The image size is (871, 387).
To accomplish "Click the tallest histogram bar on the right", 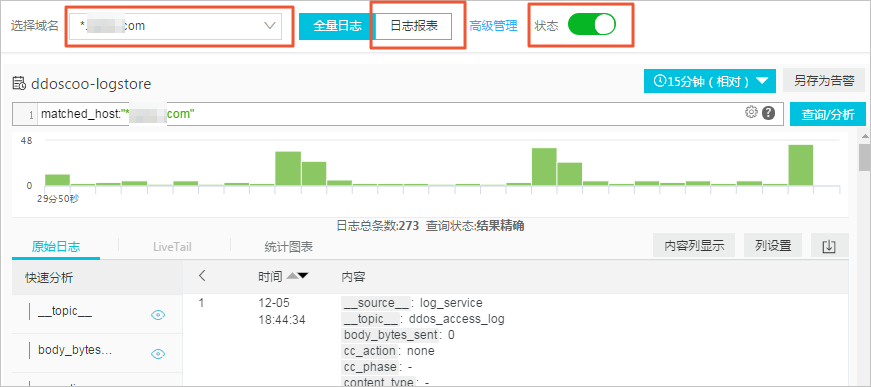I will (800, 165).
